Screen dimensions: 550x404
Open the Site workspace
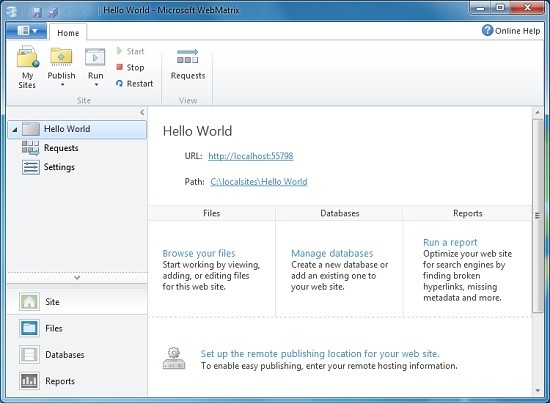pos(76,302)
